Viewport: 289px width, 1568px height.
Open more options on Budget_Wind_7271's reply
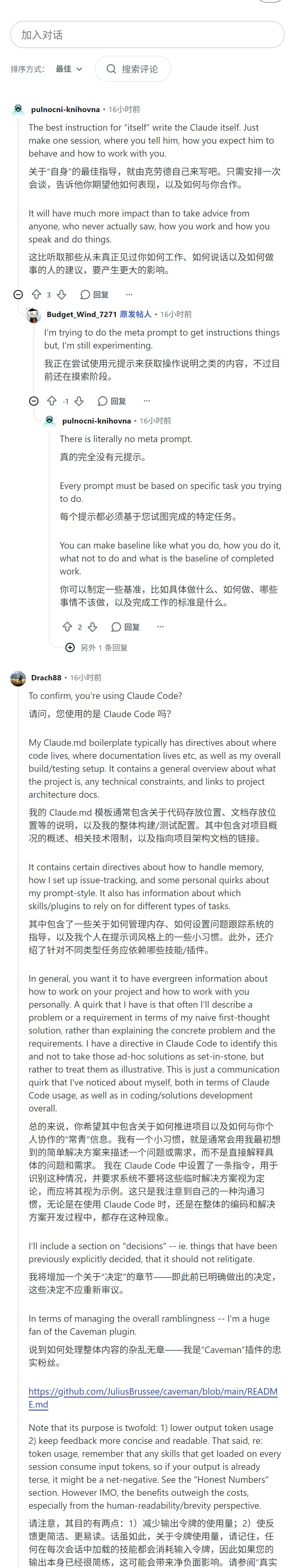[147, 400]
